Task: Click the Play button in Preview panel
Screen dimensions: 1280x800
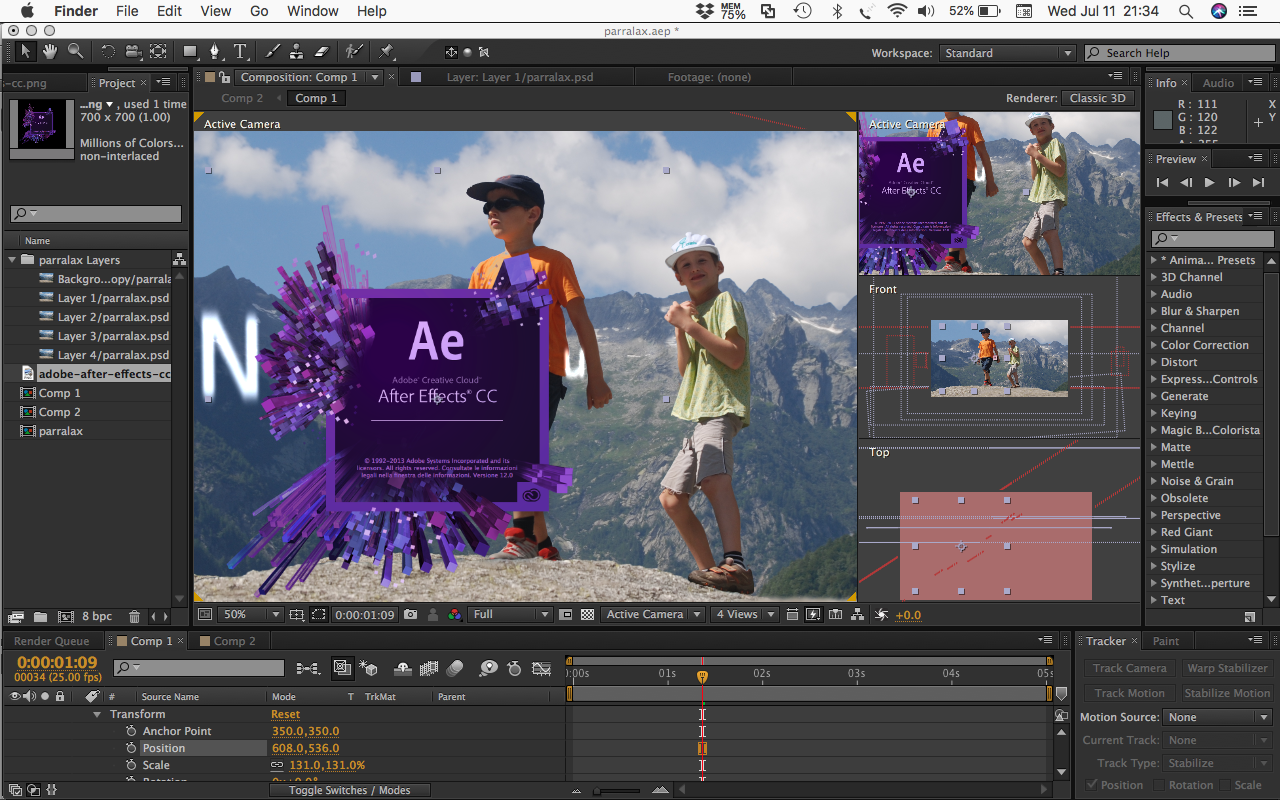Action: (x=1210, y=182)
